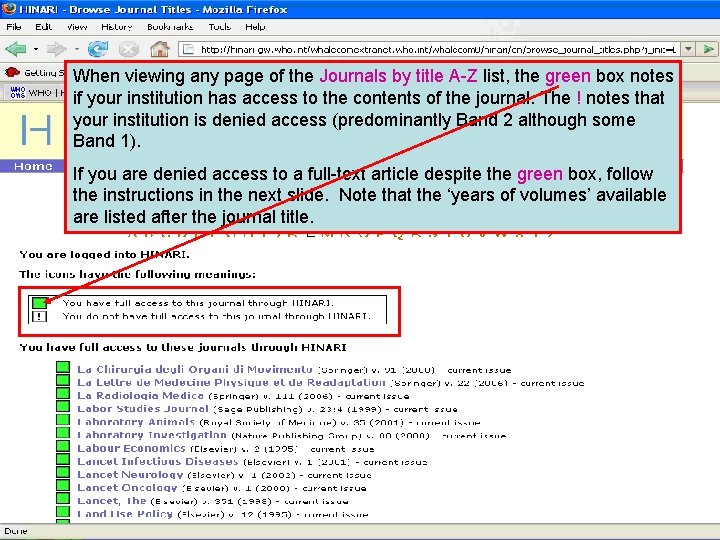This screenshot has height=540, width=720.
Task: Open Lancet, The journal link
Action: click(x=112, y=501)
